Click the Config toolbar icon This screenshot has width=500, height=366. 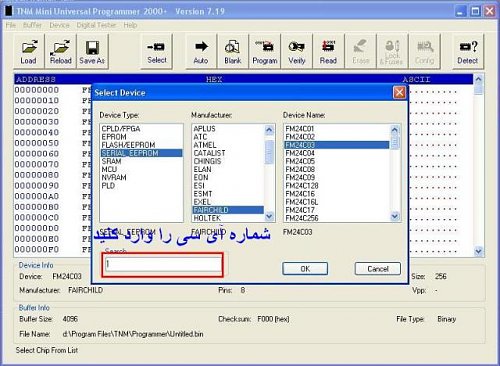[x=424, y=51]
